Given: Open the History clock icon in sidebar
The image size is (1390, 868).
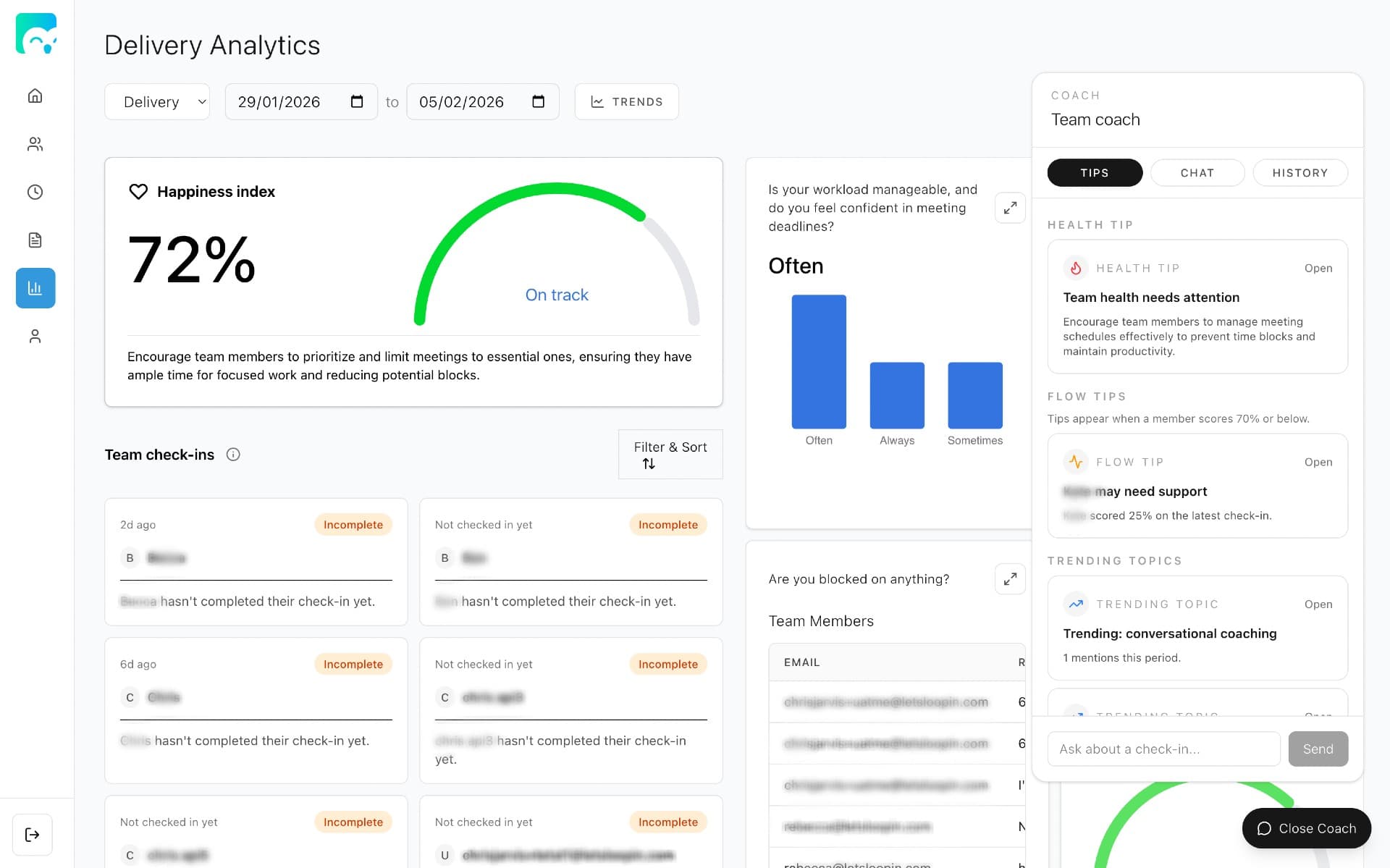Looking at the screenshot, I should 35,192.
